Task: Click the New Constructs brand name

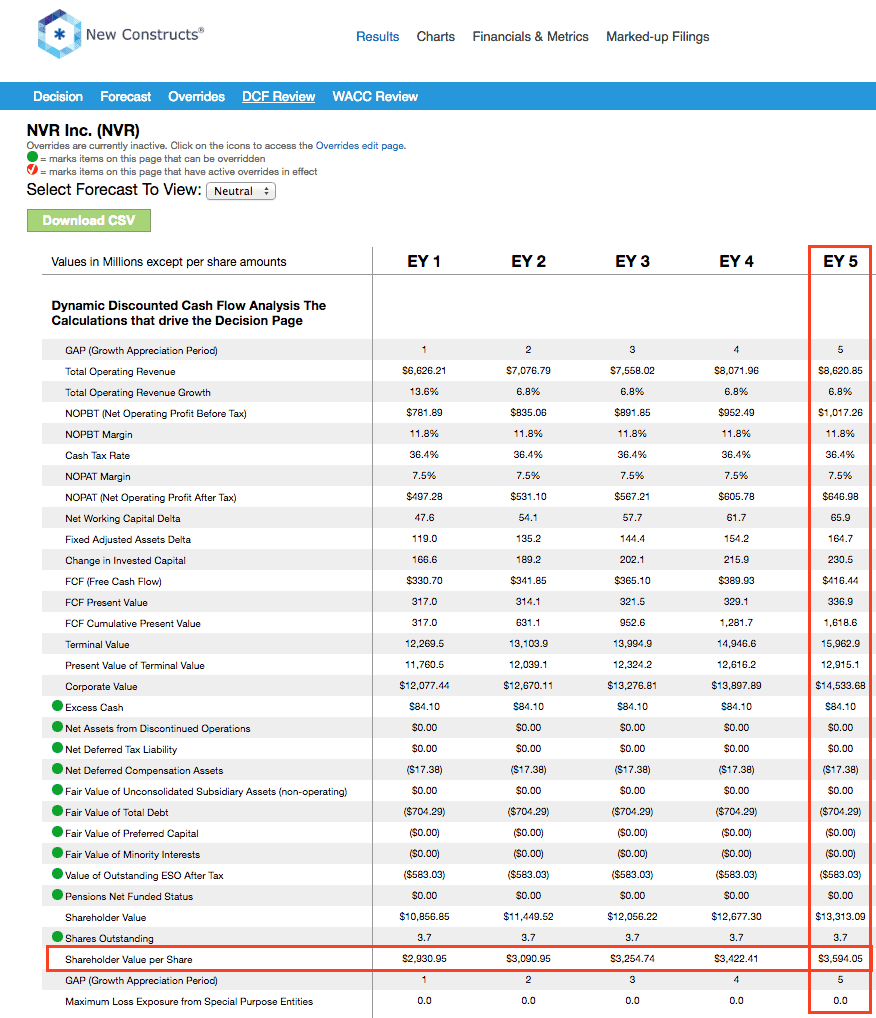Action: coord(145,34)
